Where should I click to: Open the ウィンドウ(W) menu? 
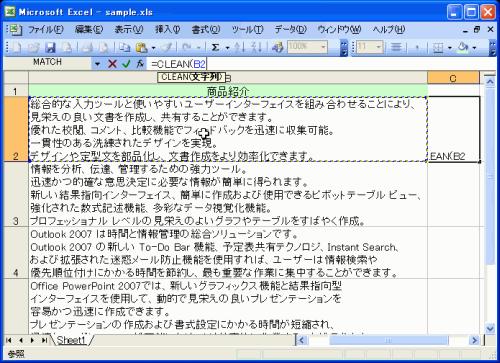tap(339, 30)
